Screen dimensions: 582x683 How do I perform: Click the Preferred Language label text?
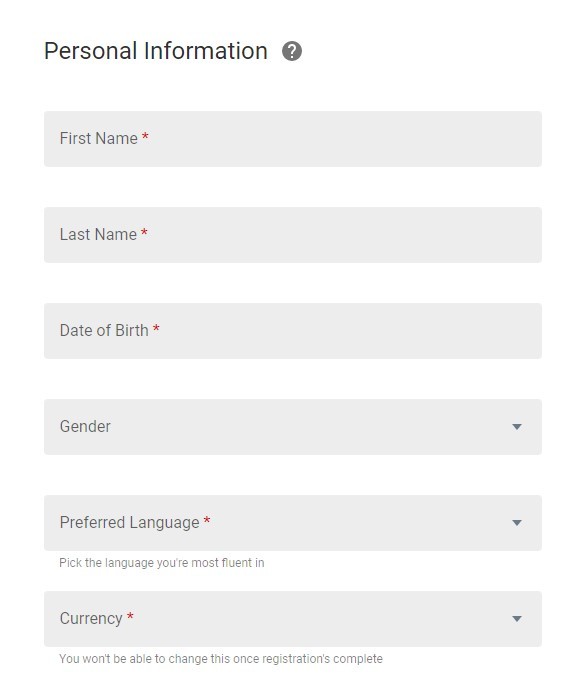click(x=129, y=523)
